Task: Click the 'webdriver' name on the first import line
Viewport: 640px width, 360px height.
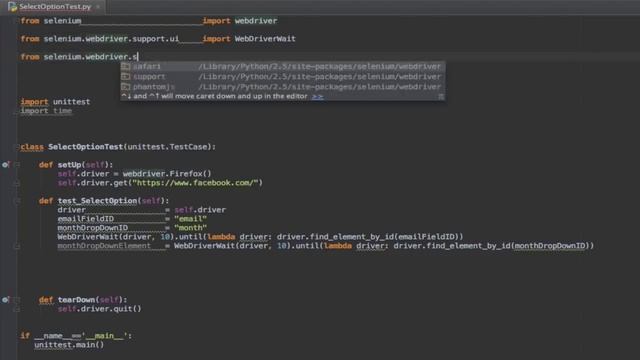Action: point(256,20)
